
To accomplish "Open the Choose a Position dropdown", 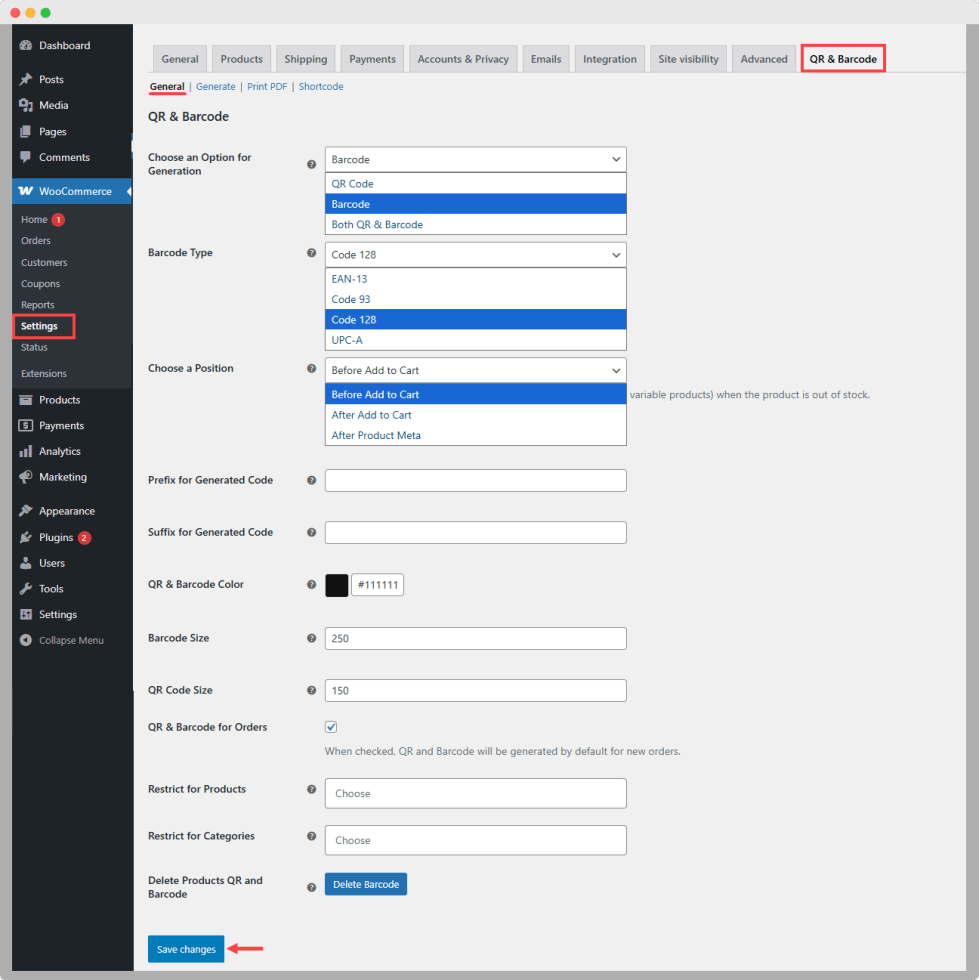I will tap(476, 370).
